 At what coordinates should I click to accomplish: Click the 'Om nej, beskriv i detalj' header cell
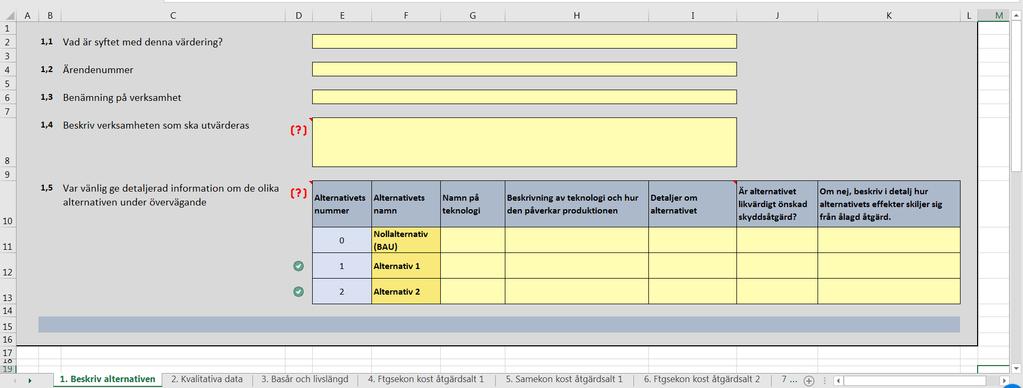pyautogui.click(x=889, y=204)
